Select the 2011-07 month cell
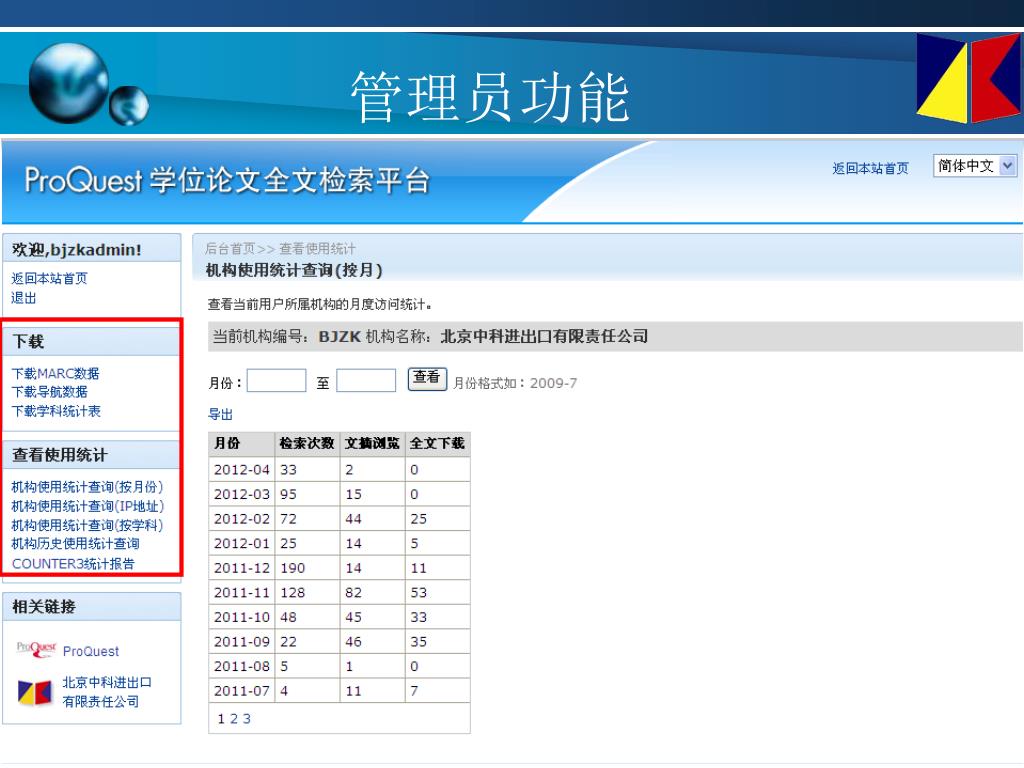The height and width of the screenshot is (768, 1024). pyautogui.click(x=242, y=691)
